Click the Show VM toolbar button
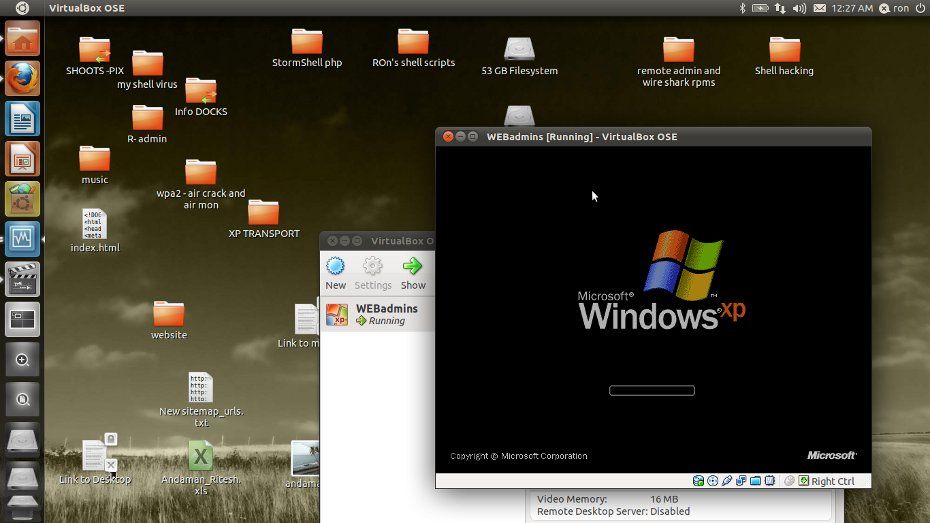 (x=413, y=273)
